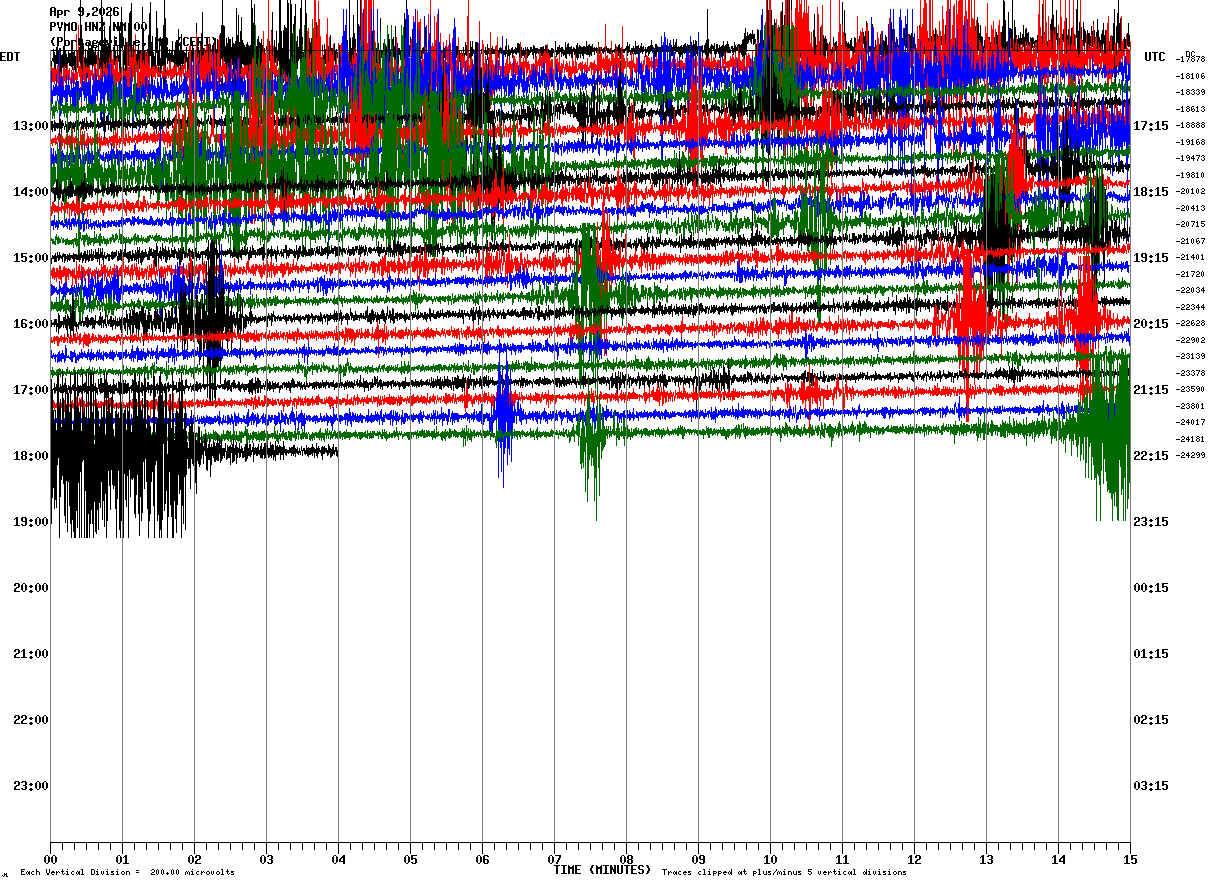
Task: Select the 16:00 EDT time label
Action: click(x=31, y=324)
